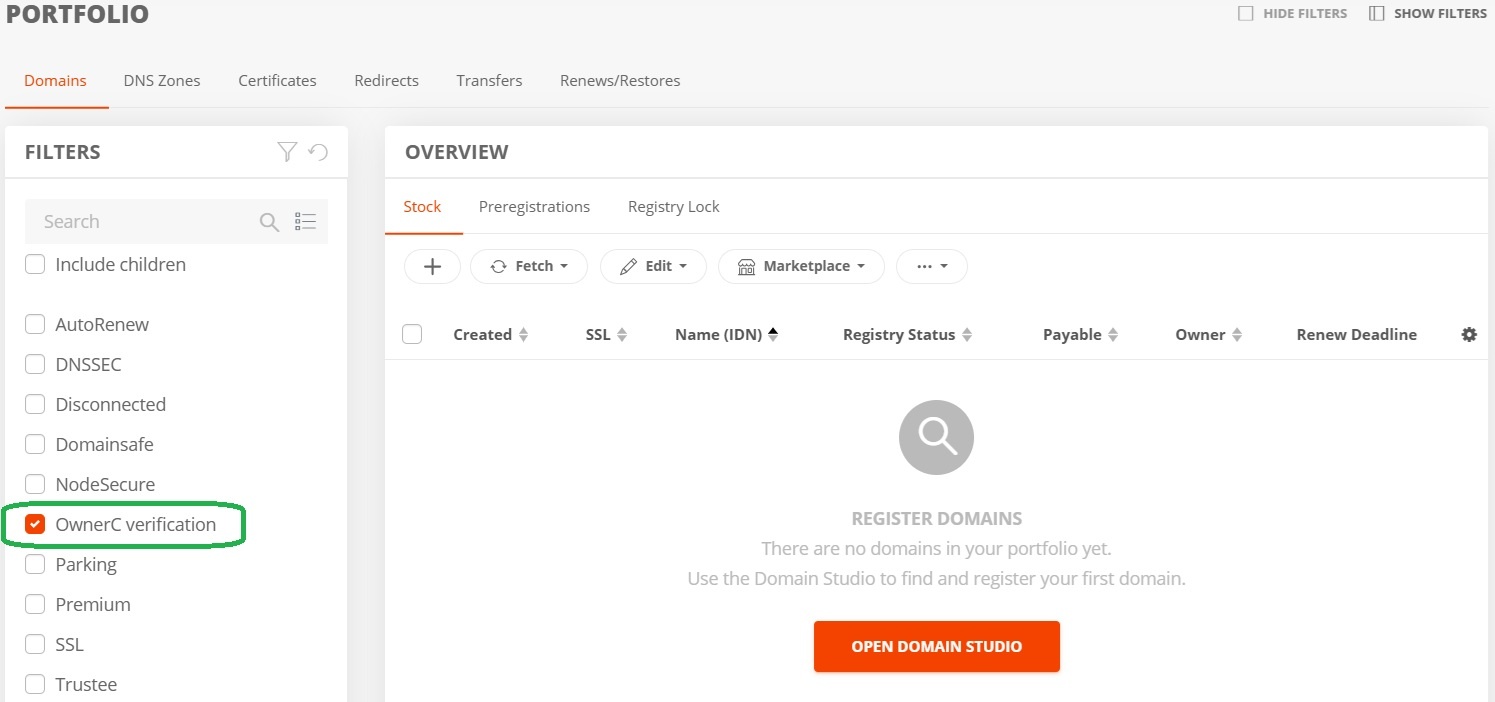The image size is (1495, 702).
Task: Select the Preregistrations sub-tab
Action: [534, 207]
